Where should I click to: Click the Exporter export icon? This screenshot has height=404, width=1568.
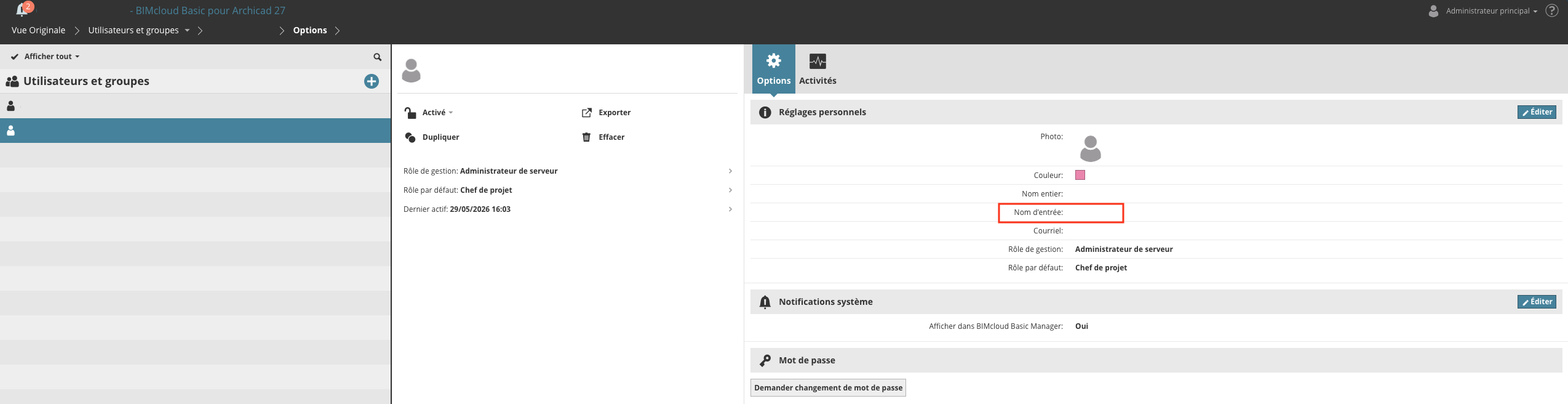pyautogui.click(x=587, y=113)
